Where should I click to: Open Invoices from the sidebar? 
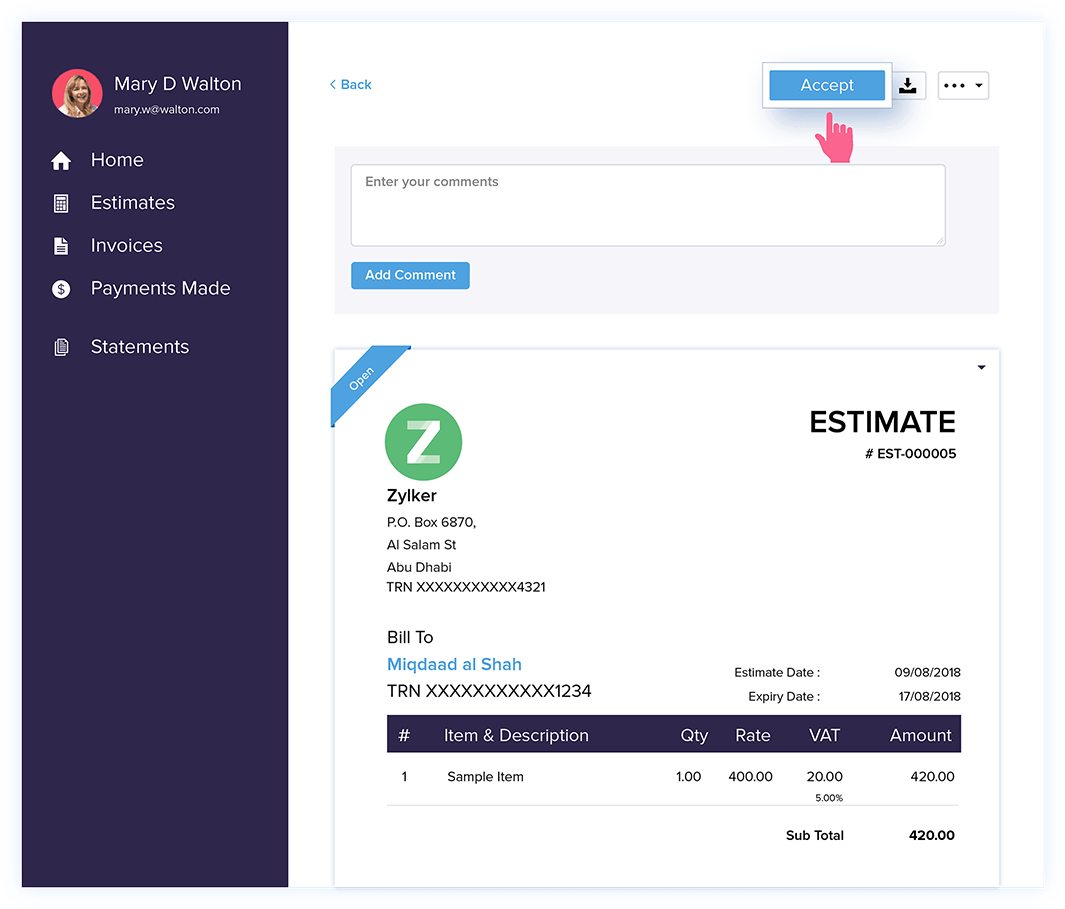126,245
